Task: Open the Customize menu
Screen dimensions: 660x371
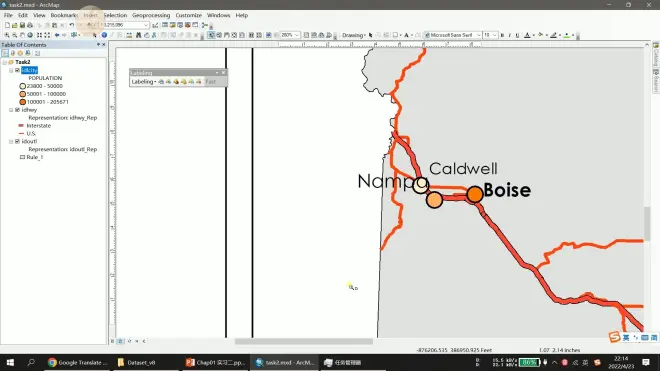Action: click(x=189, y=15)
